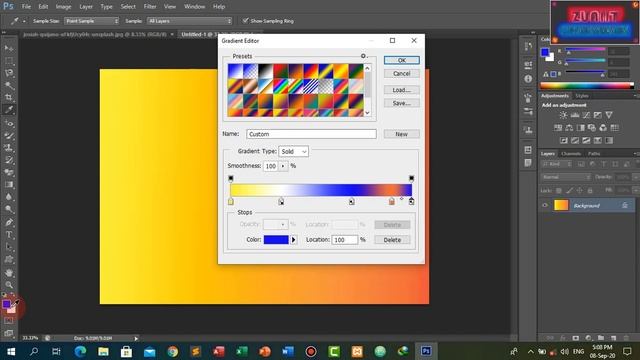Open the Filter menu
Image resolution: width=640 pixels, height=360 pixels.
point(150,7)
